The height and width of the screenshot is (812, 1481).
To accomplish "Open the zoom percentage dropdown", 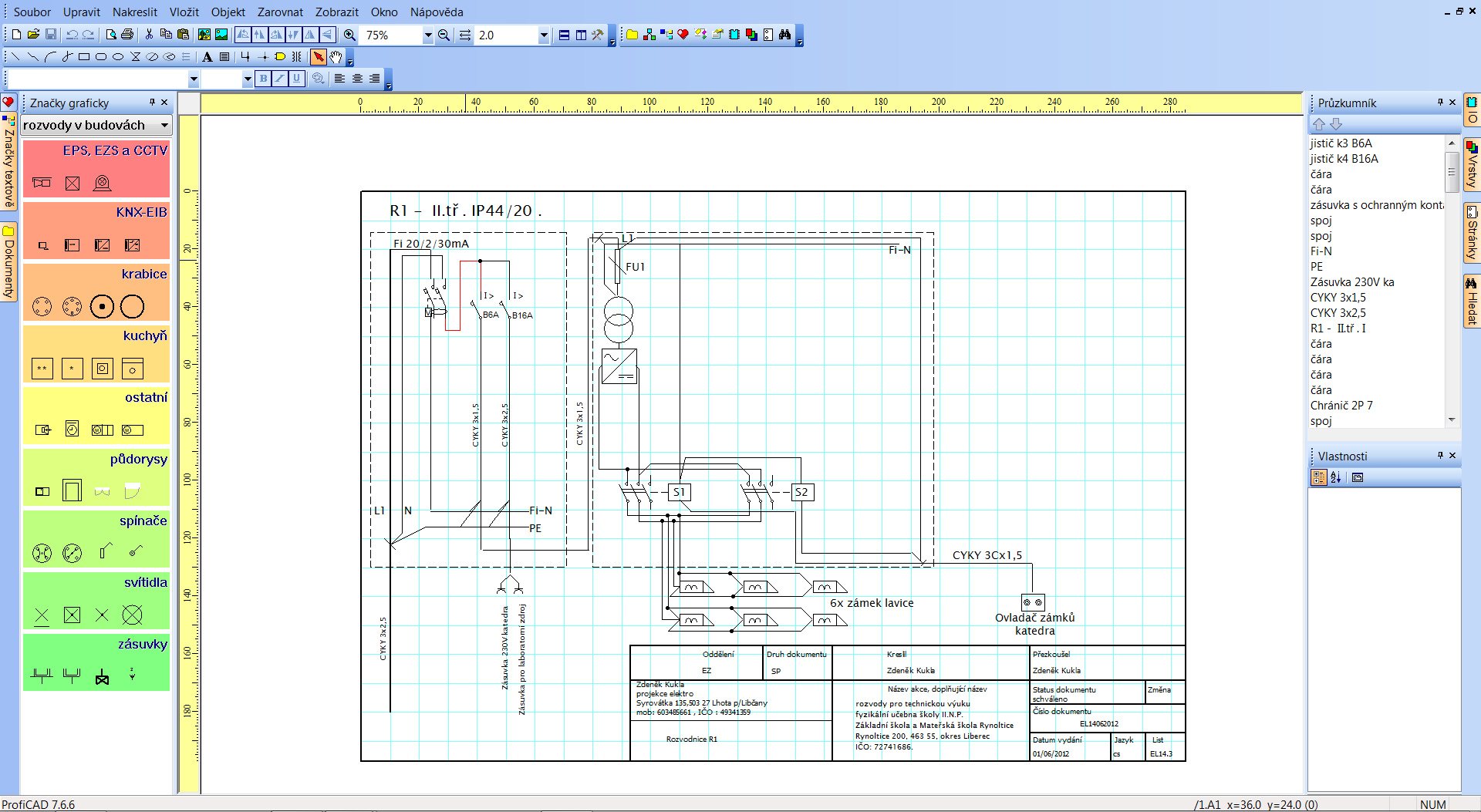I will tap(428, 35).
